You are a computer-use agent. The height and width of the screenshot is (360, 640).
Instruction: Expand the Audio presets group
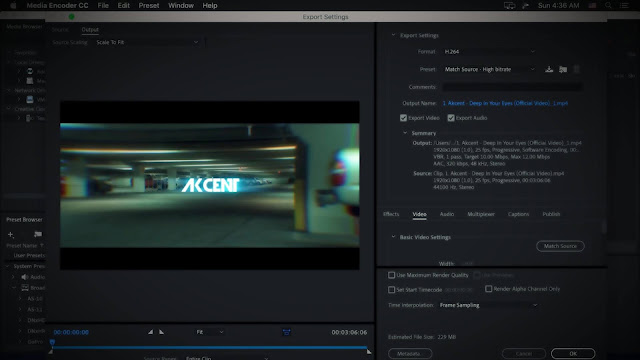pos(13,277)
